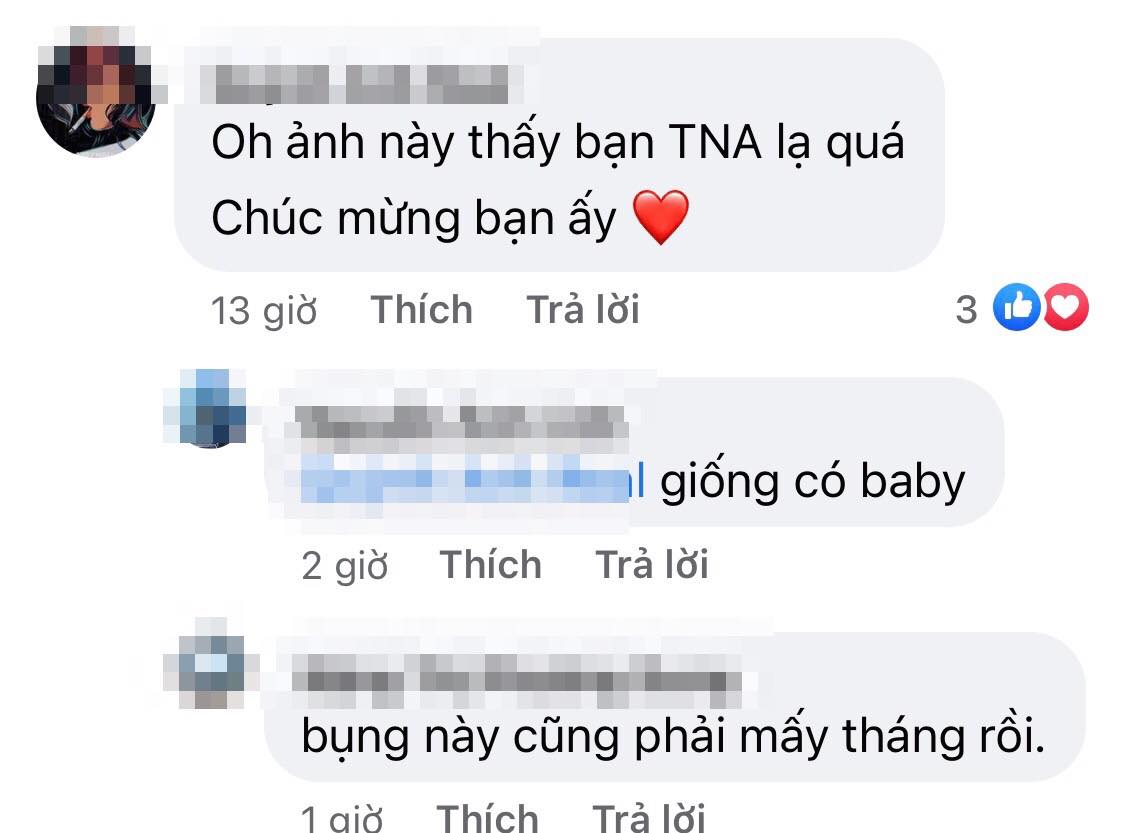Viewport: 1125px width, 833px height.
Task: Click the blurred name of first commenter
Action: pyautogui.click(x=362, y=84)
